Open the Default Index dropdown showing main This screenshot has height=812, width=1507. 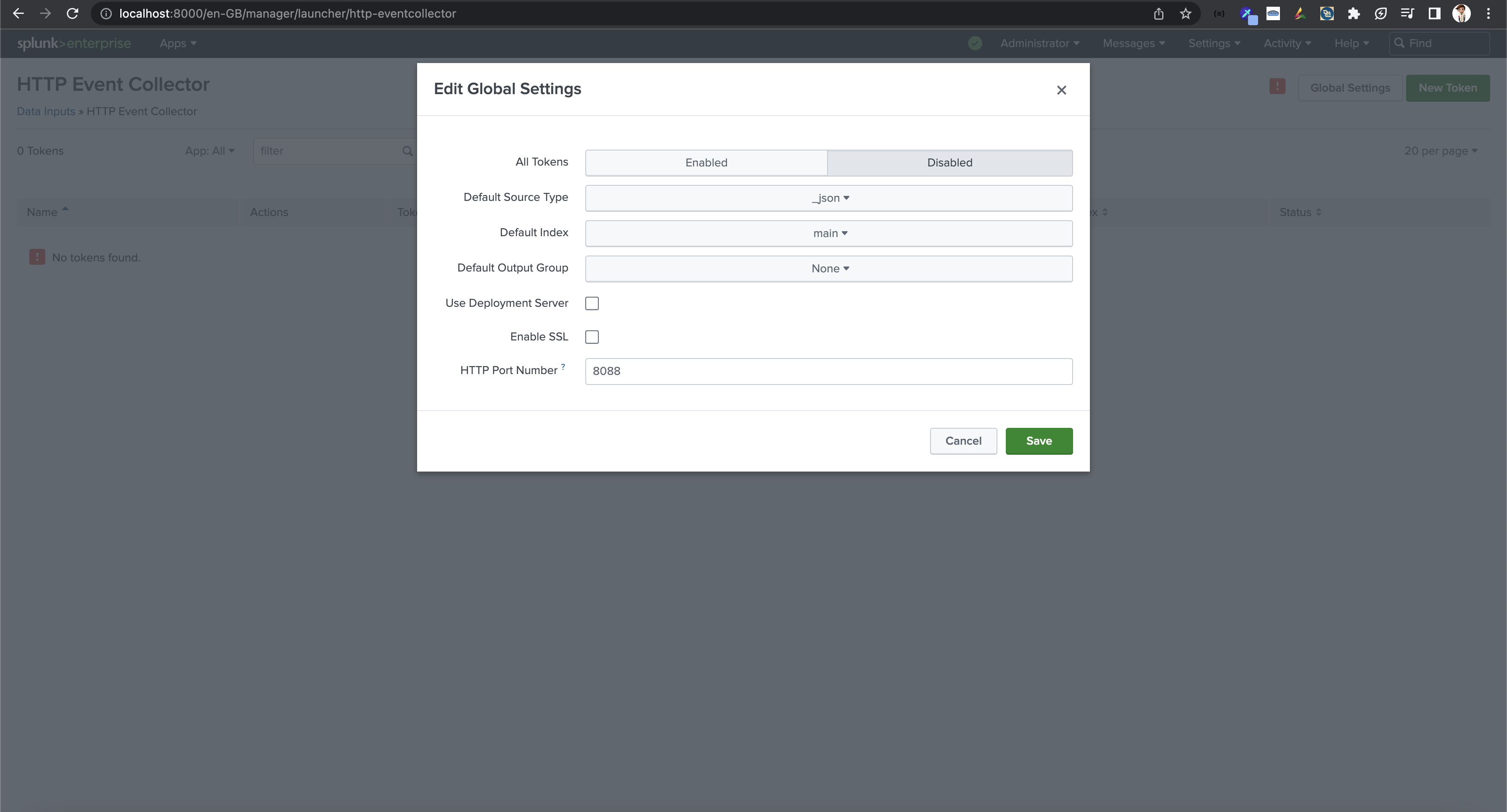829,233
